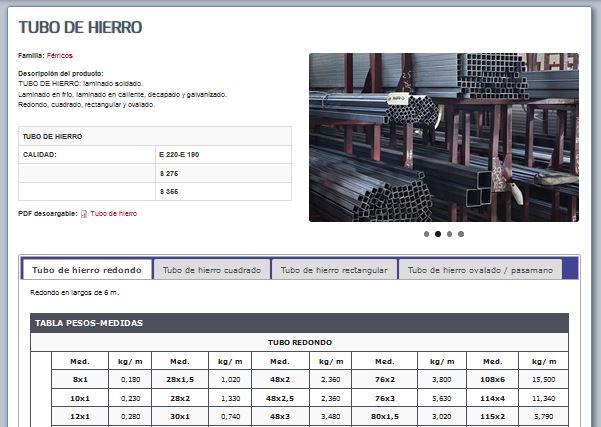This screenshot has height=427, width=601.
Task: Select the 48x2,5 measure cell
Action: point(280,398)
